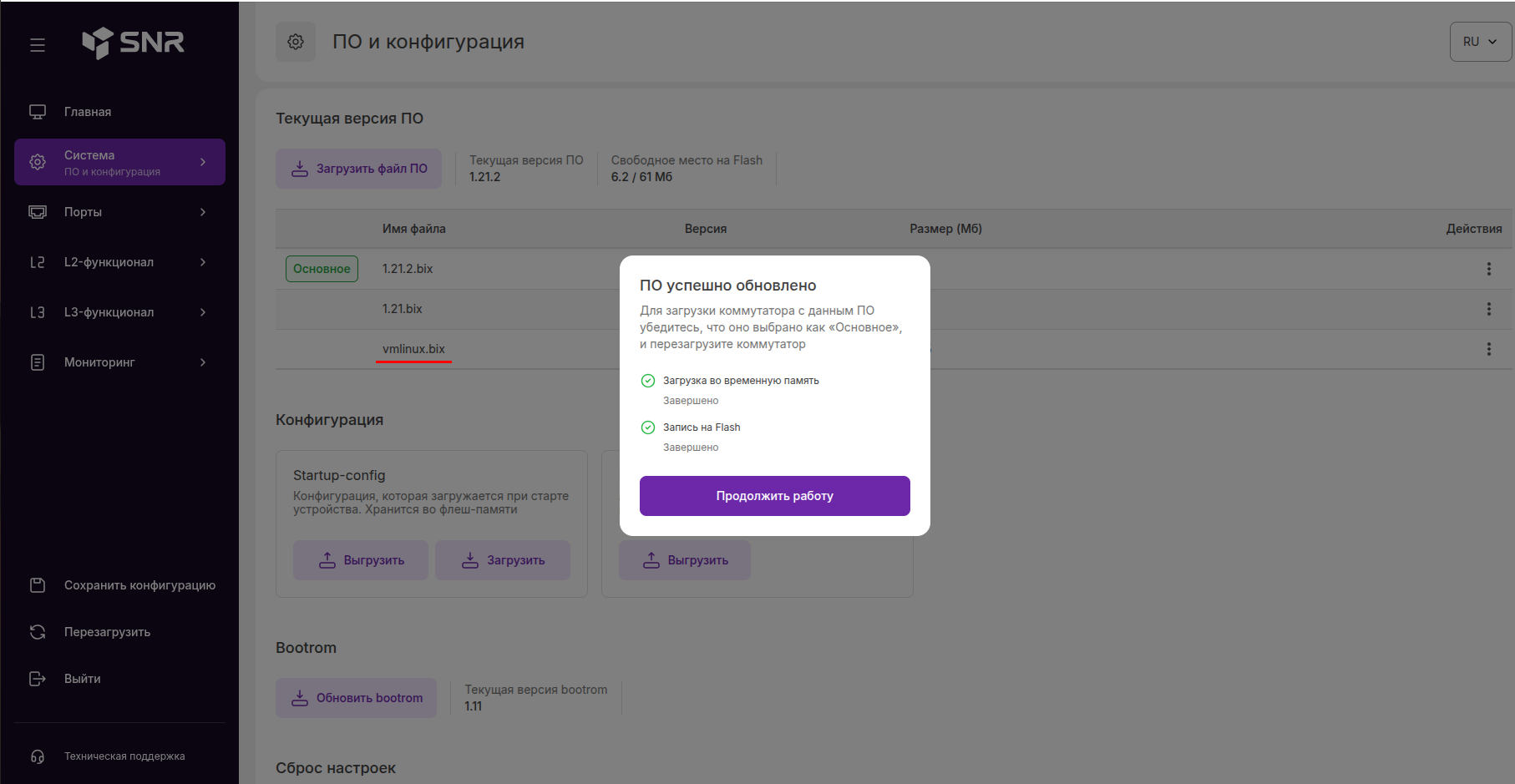Click the Startup-config card title

(x=339, y=475)
